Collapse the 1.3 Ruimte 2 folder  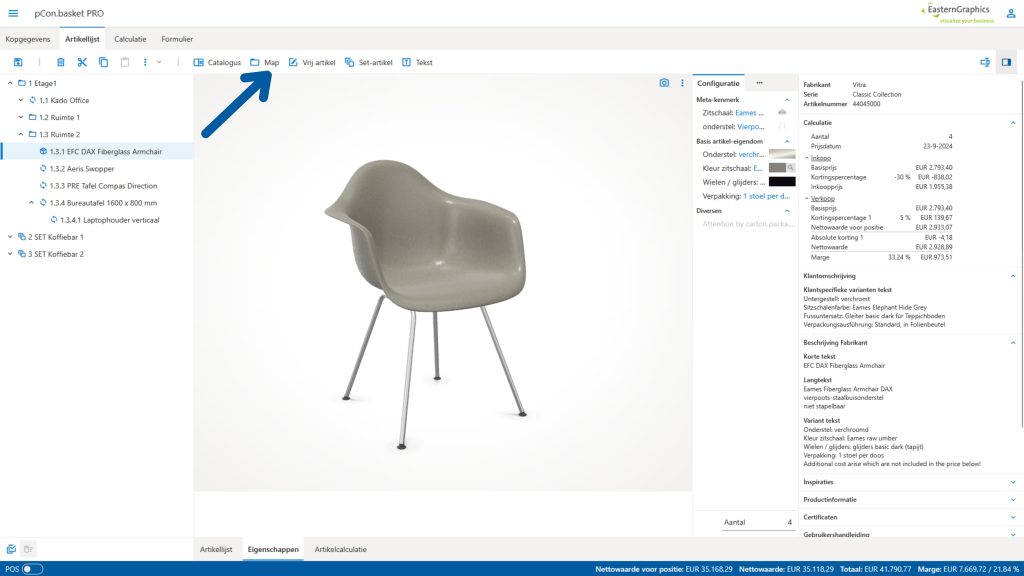coord(21,134)
